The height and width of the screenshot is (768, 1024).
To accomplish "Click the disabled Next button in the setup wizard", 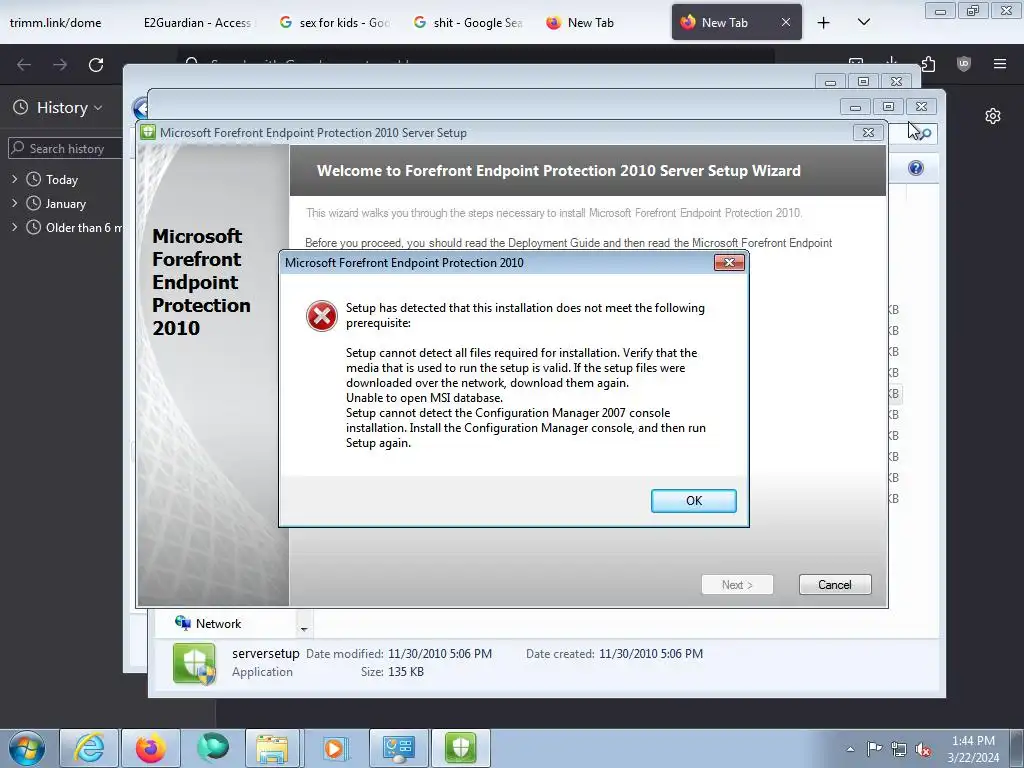I will (737, 584).
